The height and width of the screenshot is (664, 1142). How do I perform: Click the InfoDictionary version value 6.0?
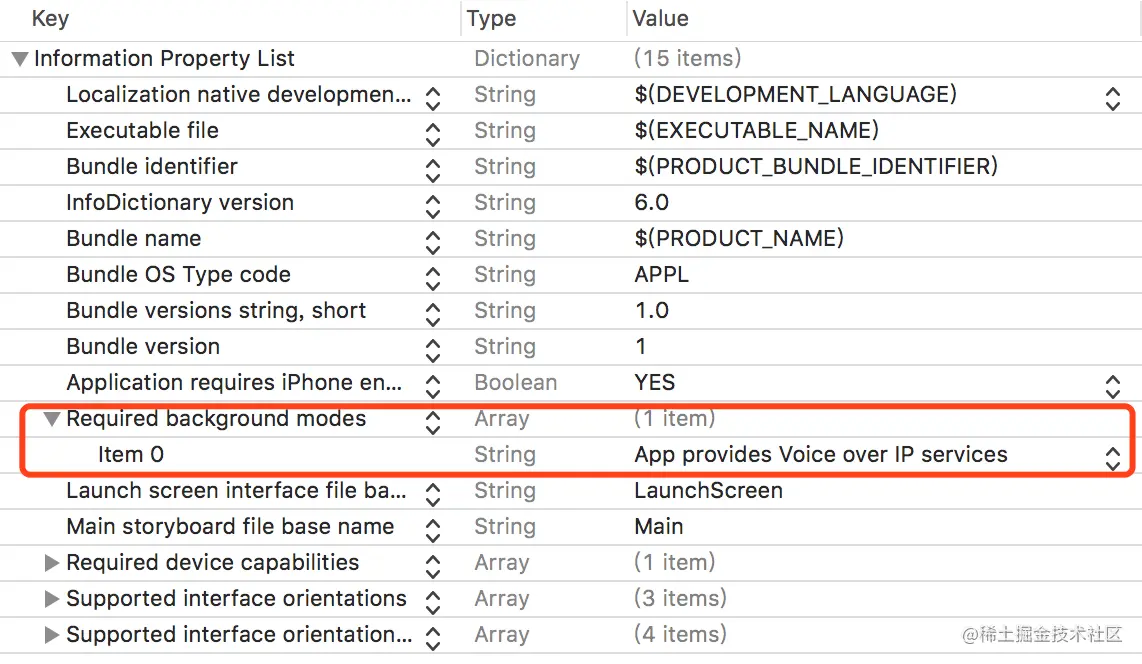coord(651,203)
